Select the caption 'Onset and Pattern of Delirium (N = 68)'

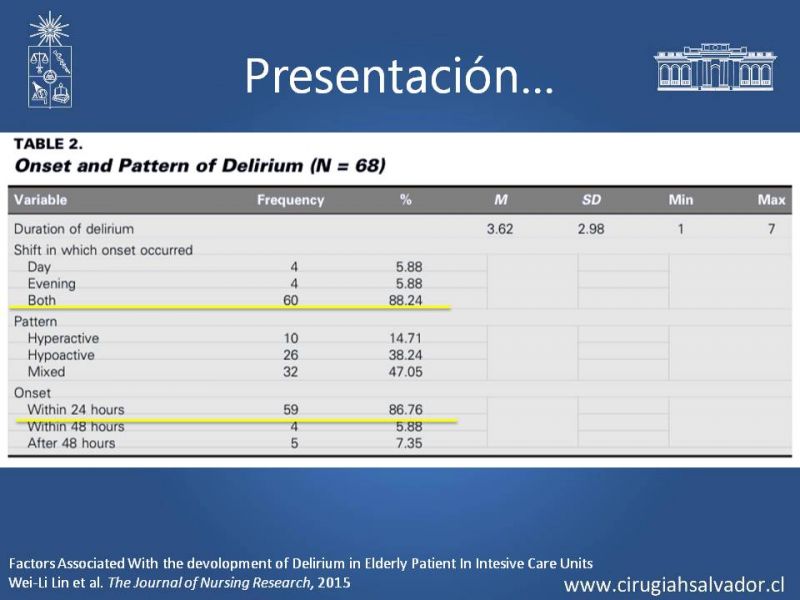200,165
